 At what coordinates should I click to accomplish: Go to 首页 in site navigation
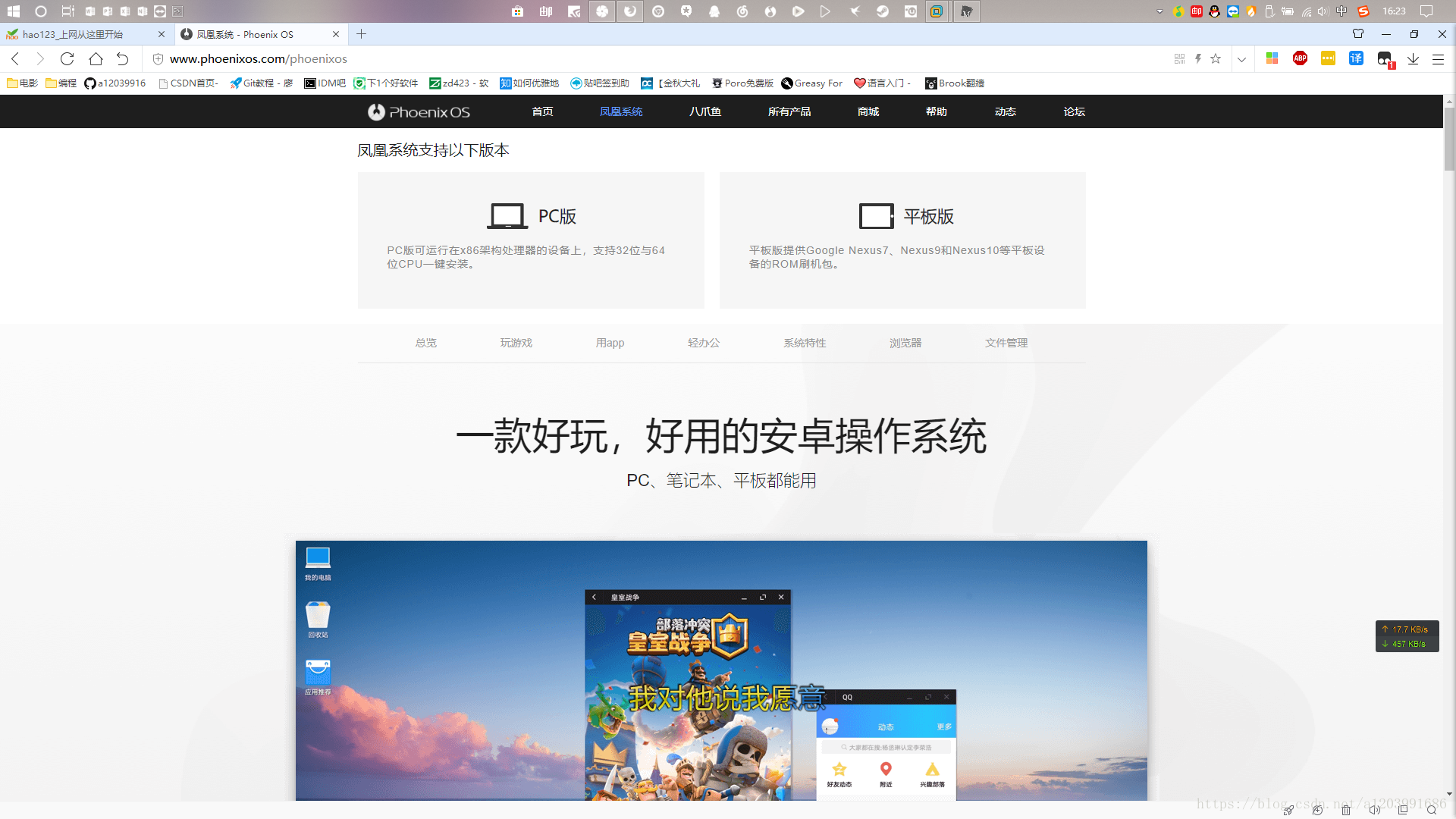(542, 111)
